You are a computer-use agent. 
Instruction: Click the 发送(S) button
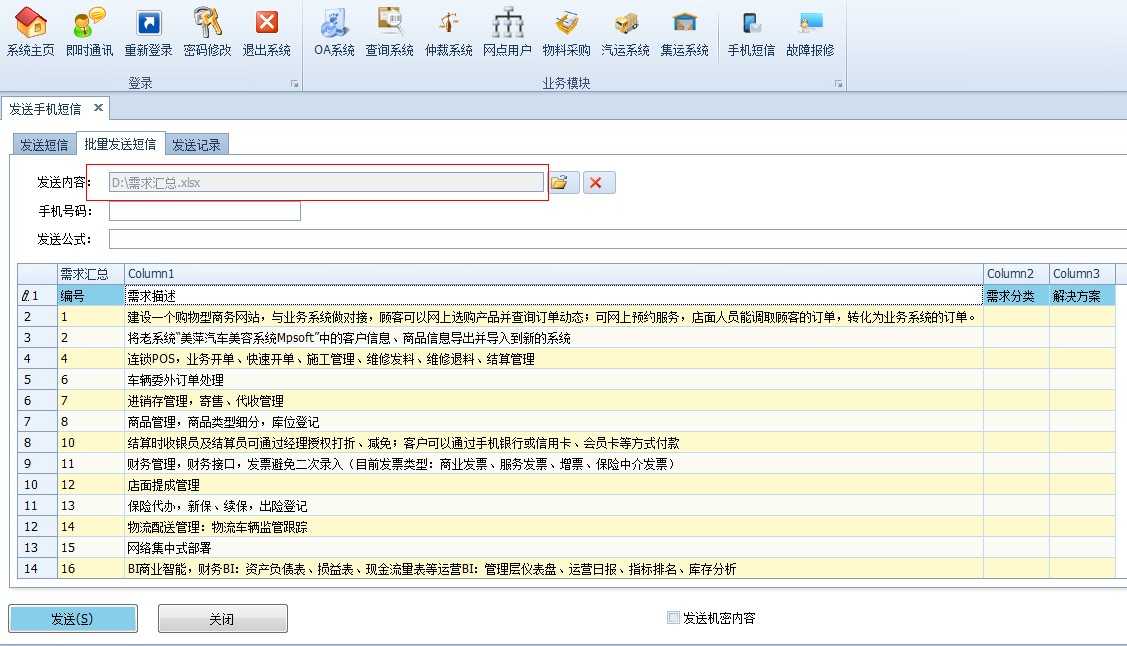73,619
